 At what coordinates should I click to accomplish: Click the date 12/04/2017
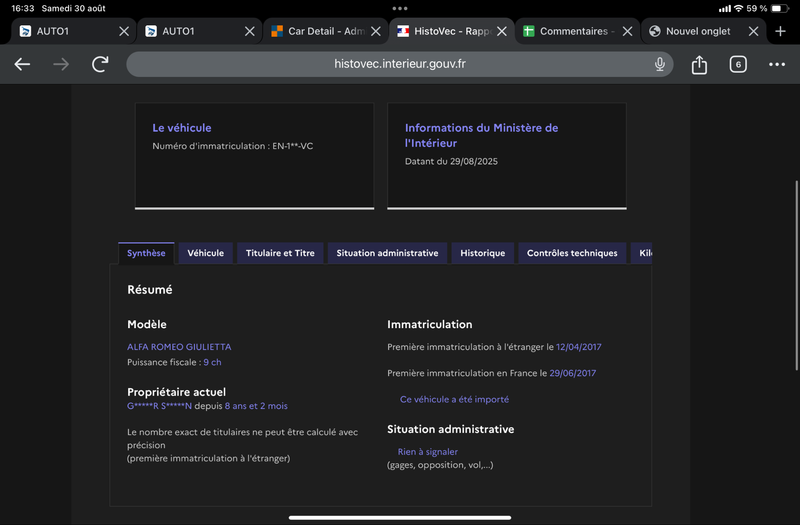tap(579, 347)
